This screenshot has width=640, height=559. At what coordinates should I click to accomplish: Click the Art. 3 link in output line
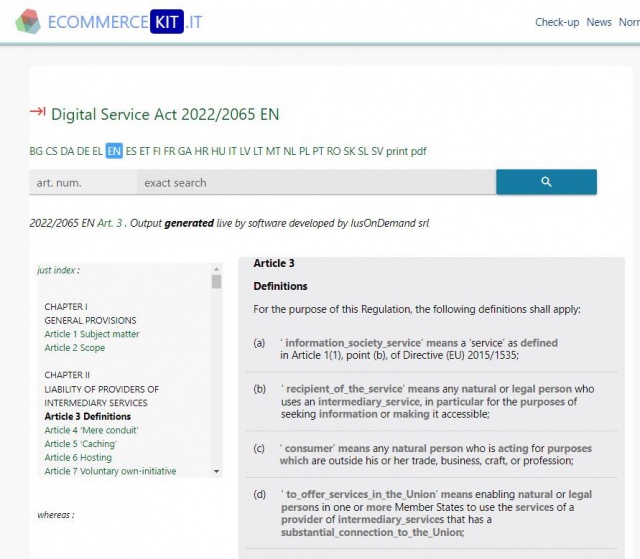pyautogui.click(x=109, y=223)
